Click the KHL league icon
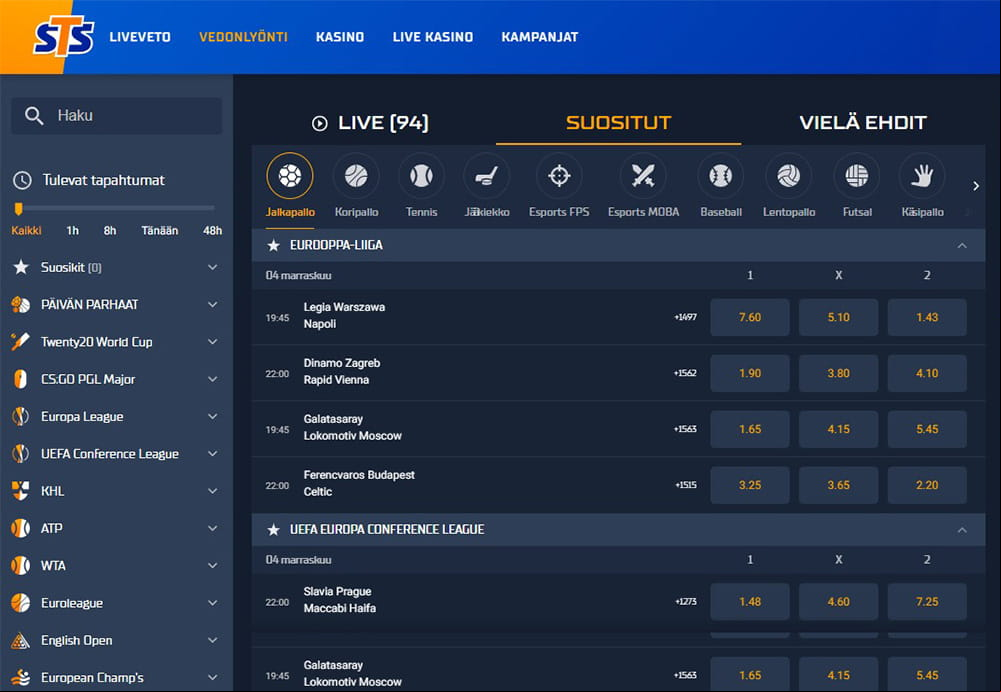The image size is (1001, 692). click(x=20, y=491)
